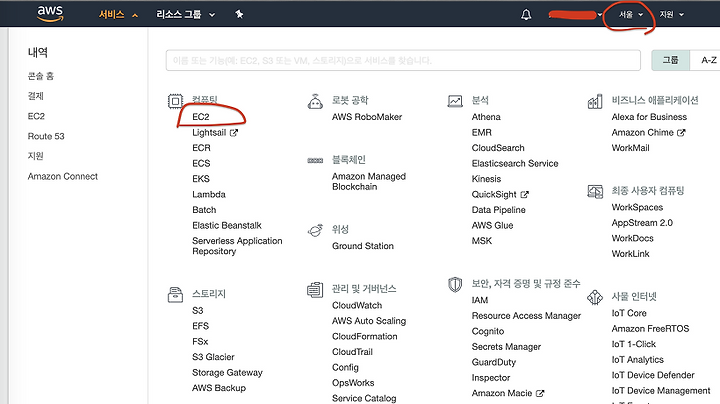Screen dimensions: 720x404
Task: Click the Satellite category icon
Action: (315, 230)
